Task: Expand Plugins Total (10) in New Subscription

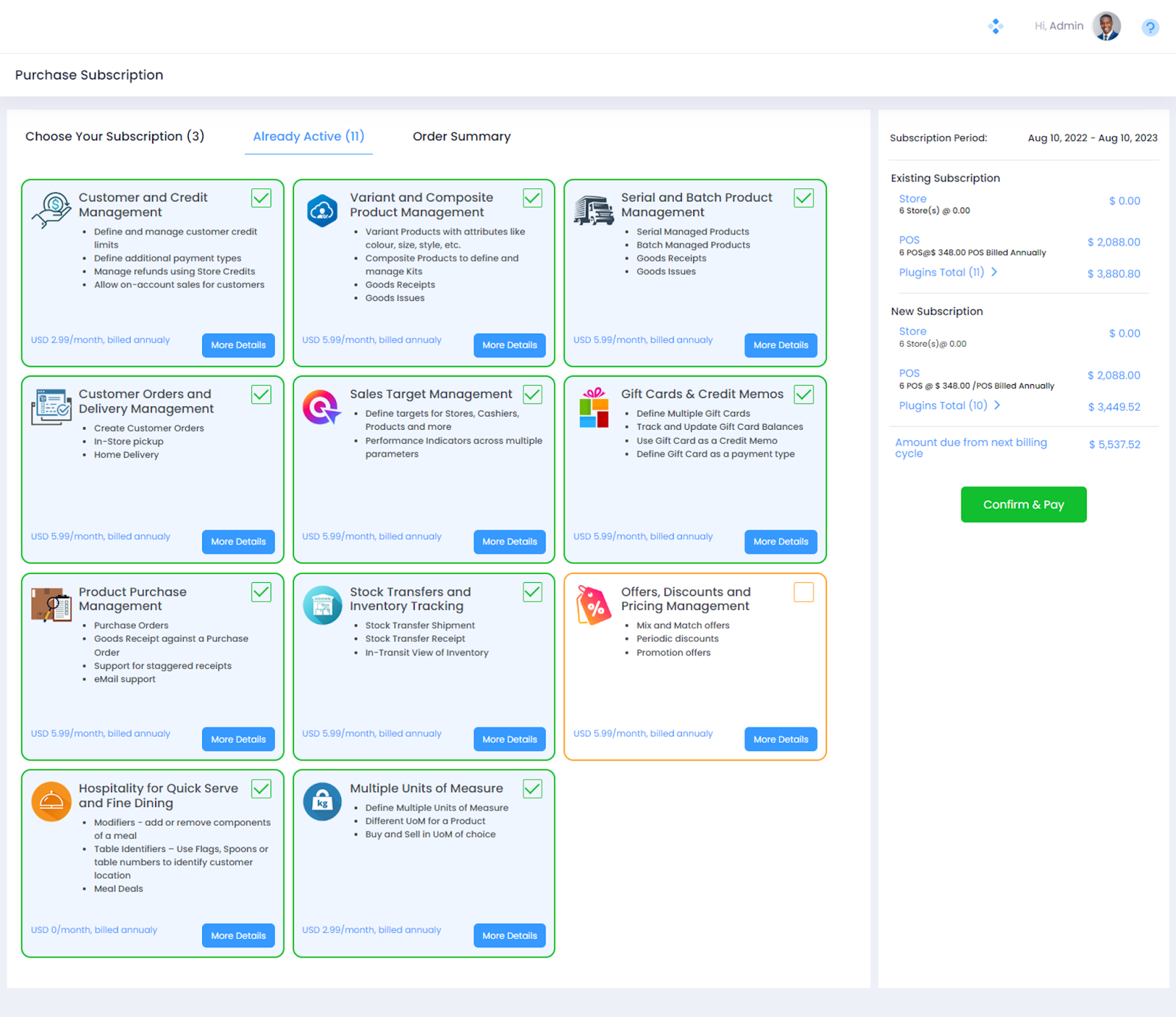Action: [x=950, y=406]
